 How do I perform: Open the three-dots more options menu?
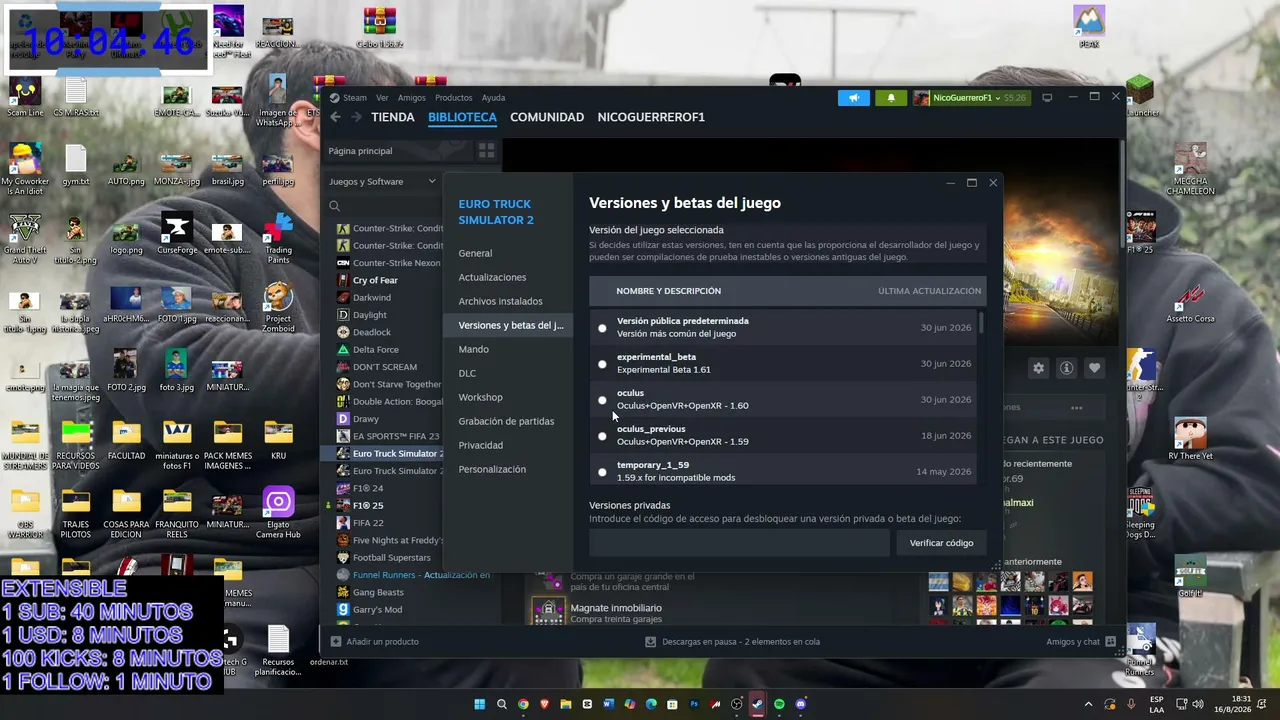1076,408
